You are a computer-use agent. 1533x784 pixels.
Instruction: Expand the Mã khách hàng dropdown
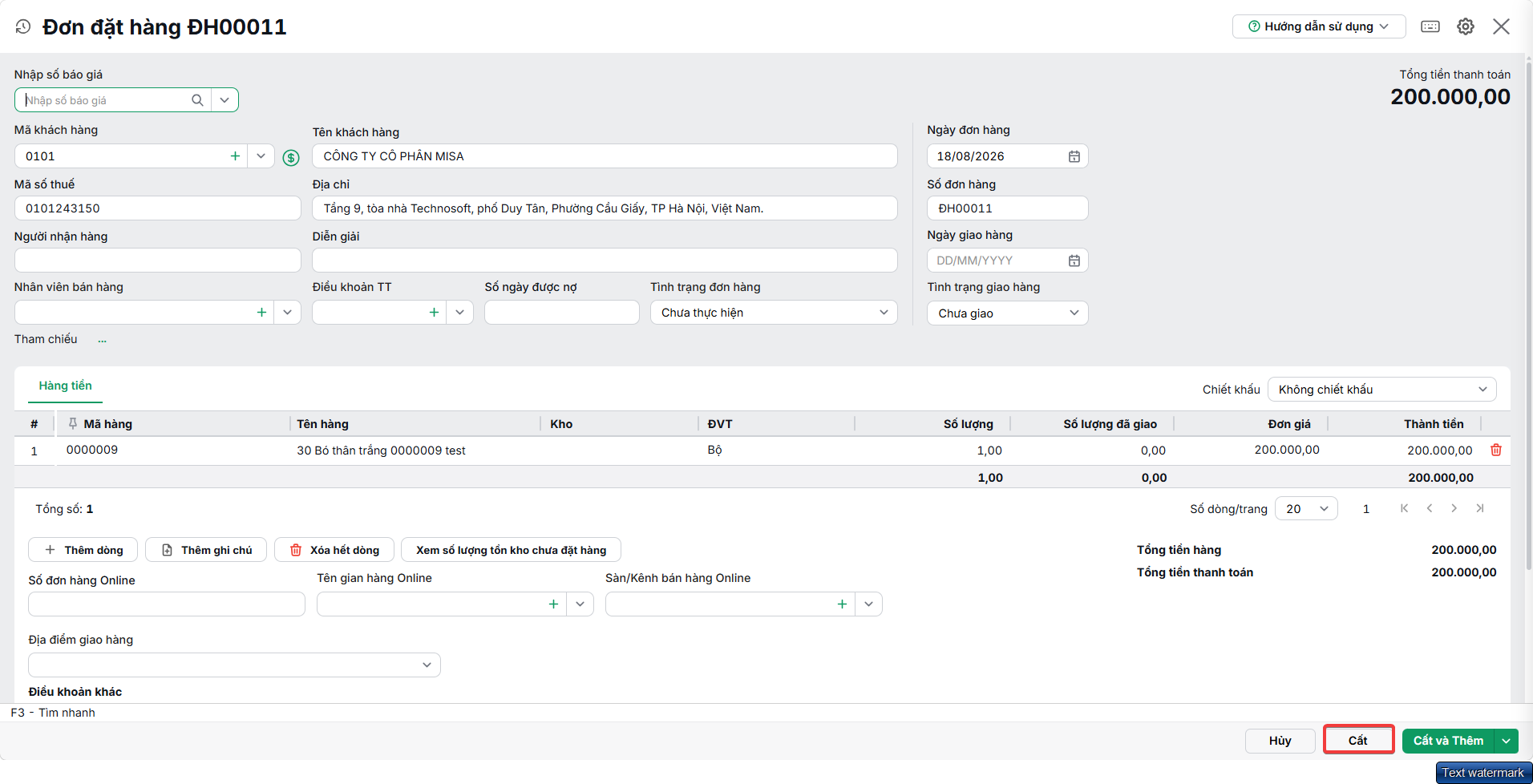[x=261, y=156]
